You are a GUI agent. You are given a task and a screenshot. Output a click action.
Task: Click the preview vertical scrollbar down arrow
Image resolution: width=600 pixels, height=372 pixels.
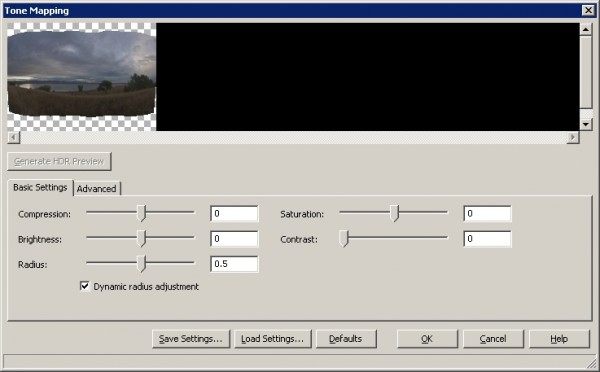click(586, 124)
